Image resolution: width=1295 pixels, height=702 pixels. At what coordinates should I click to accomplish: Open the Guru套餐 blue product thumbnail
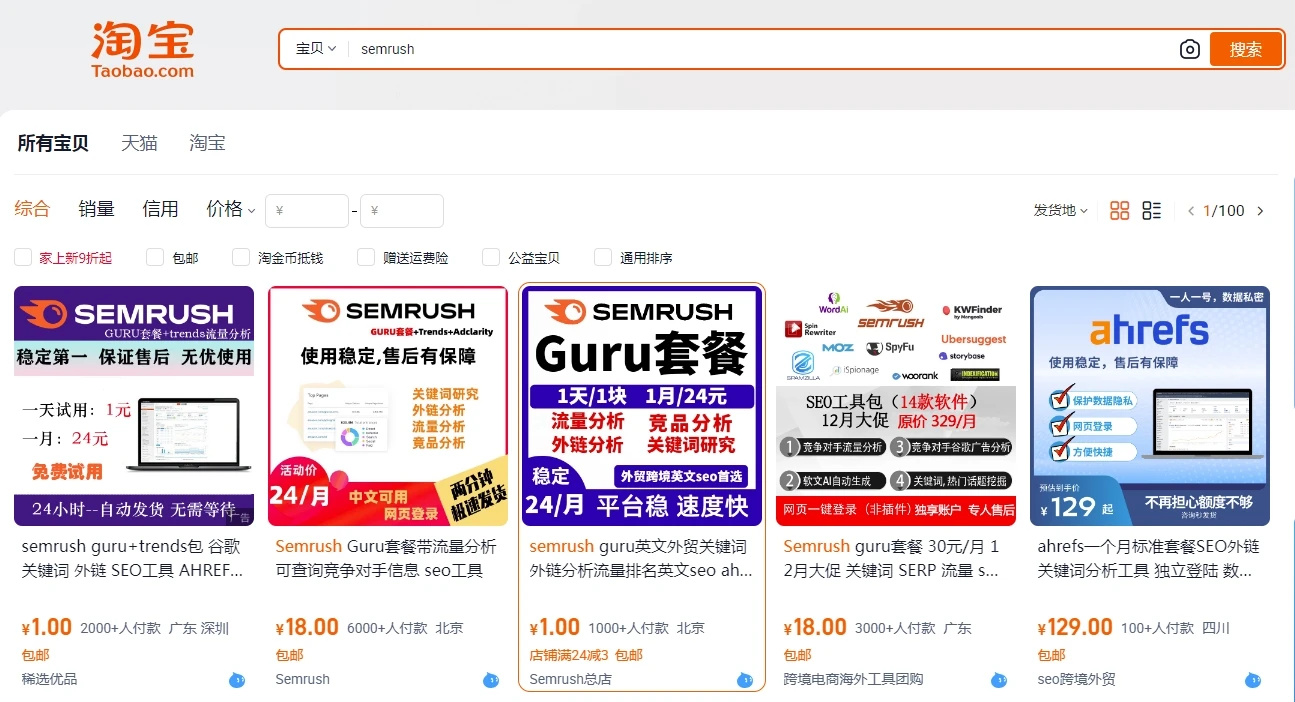pyautogui.click(x=642, y=406)
